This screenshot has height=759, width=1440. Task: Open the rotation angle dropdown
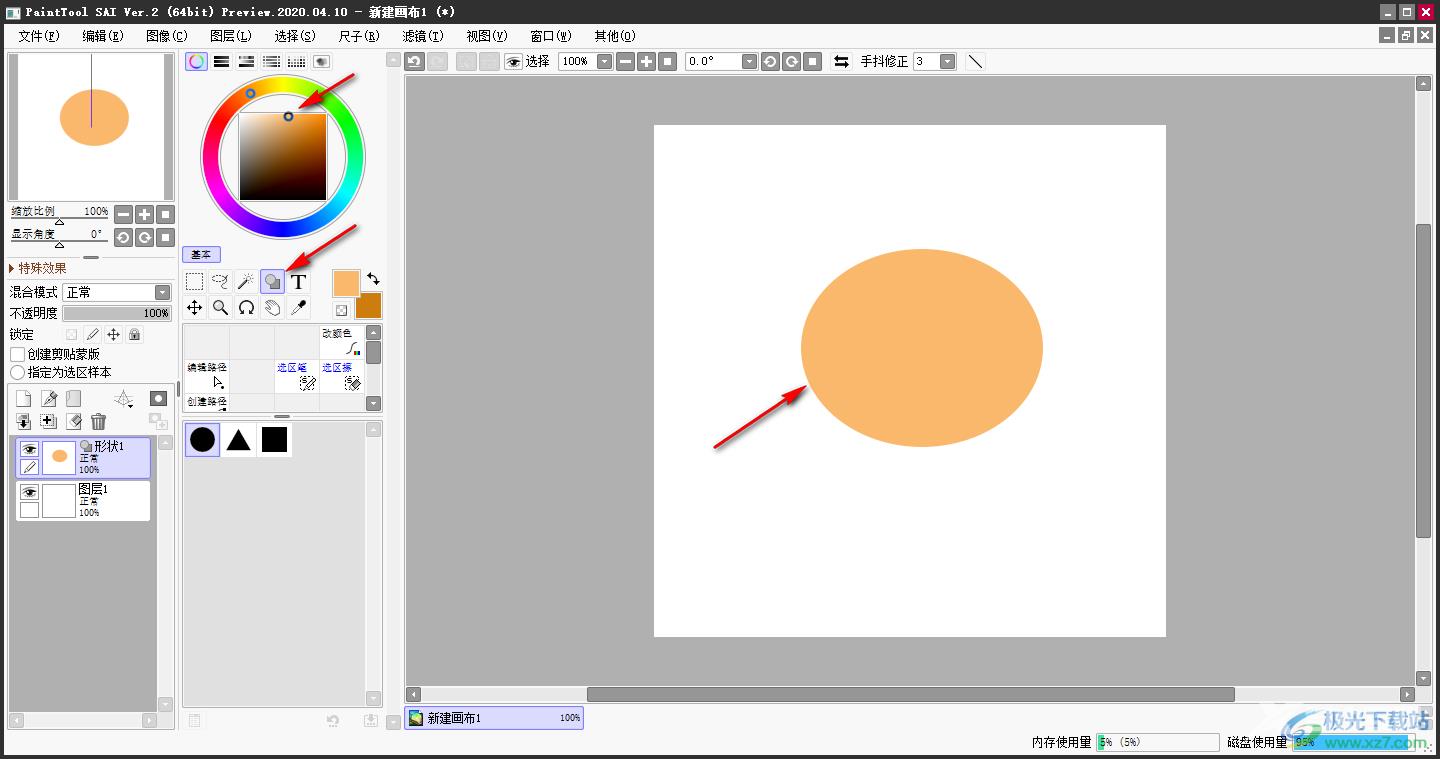pos(749,61)
